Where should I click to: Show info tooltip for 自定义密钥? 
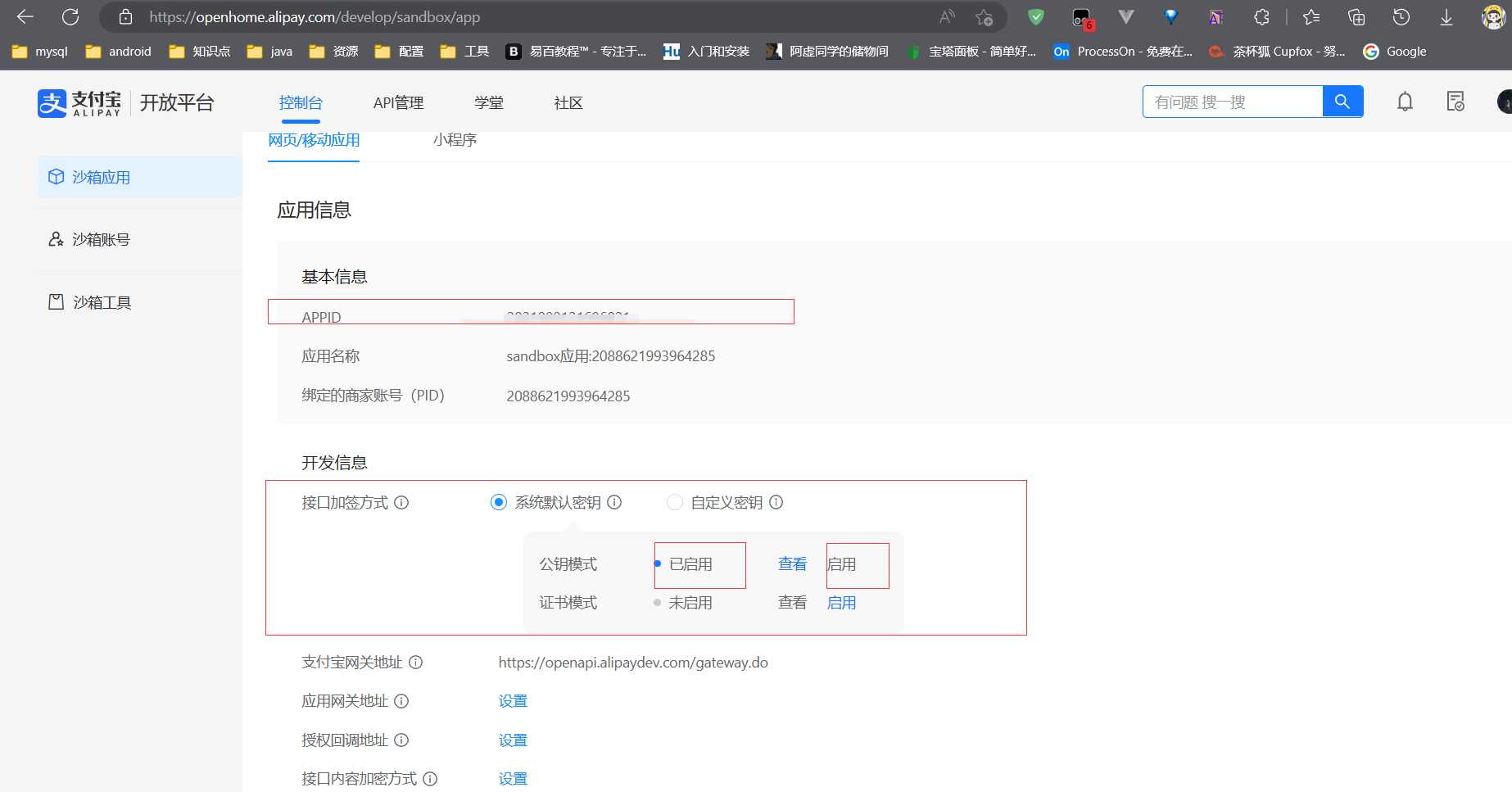776,503
